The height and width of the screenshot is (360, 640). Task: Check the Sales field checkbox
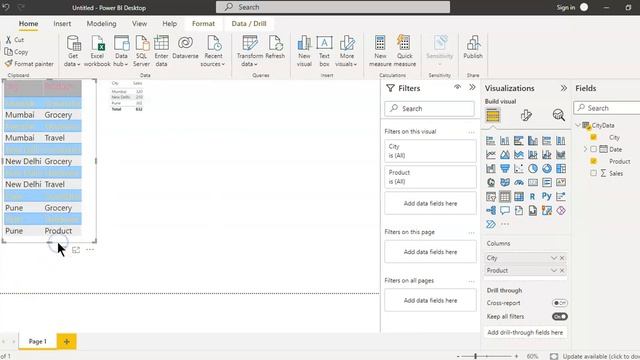(x=593, y=173)
